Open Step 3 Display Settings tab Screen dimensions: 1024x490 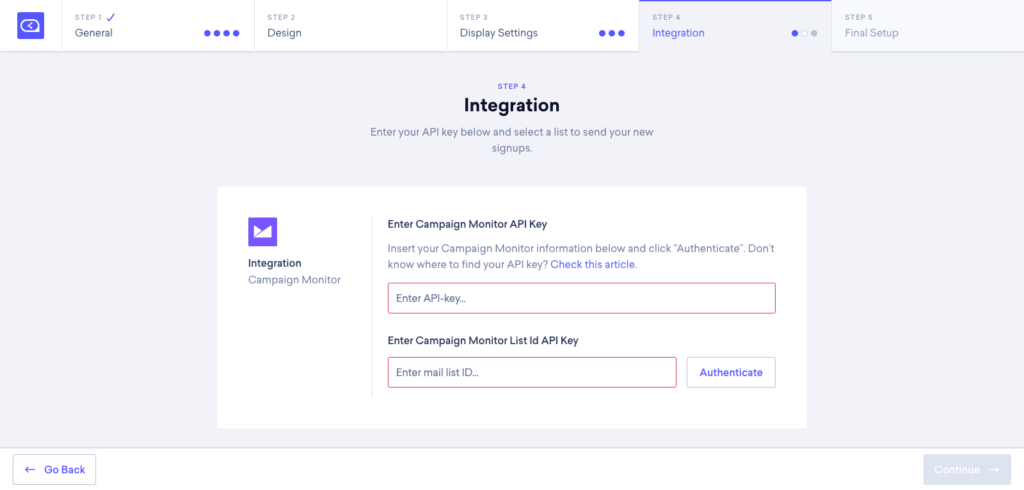coord(543,25)
